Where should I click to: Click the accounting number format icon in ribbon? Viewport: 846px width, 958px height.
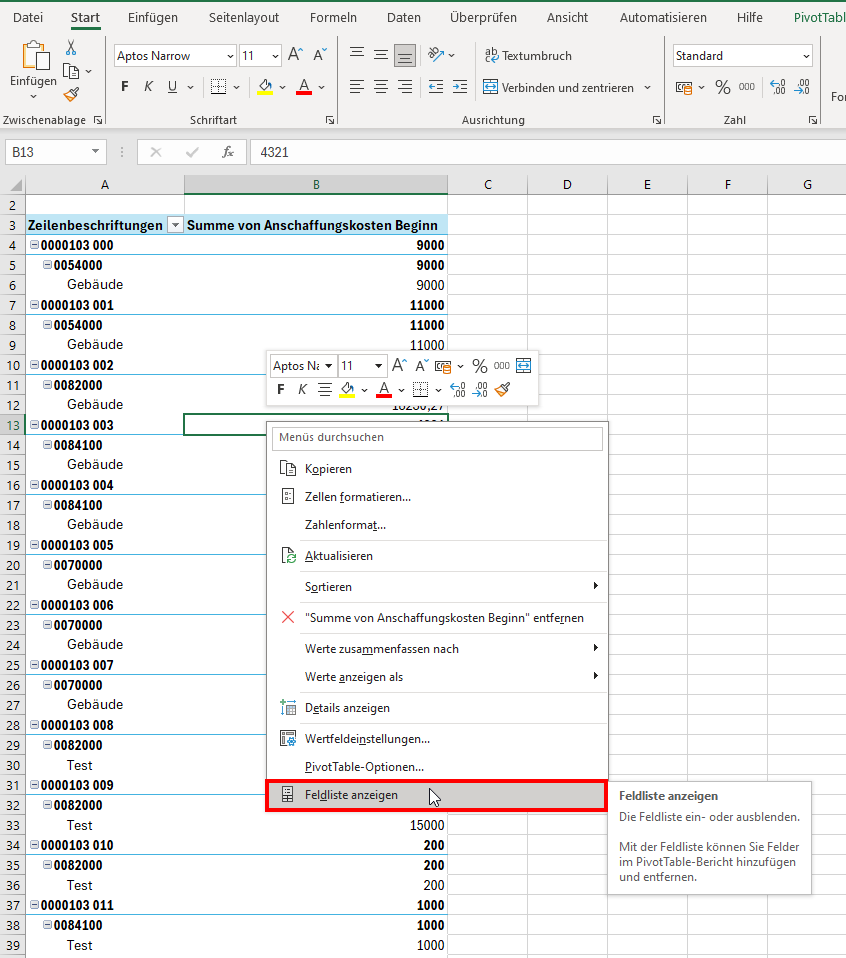(684, 87)
